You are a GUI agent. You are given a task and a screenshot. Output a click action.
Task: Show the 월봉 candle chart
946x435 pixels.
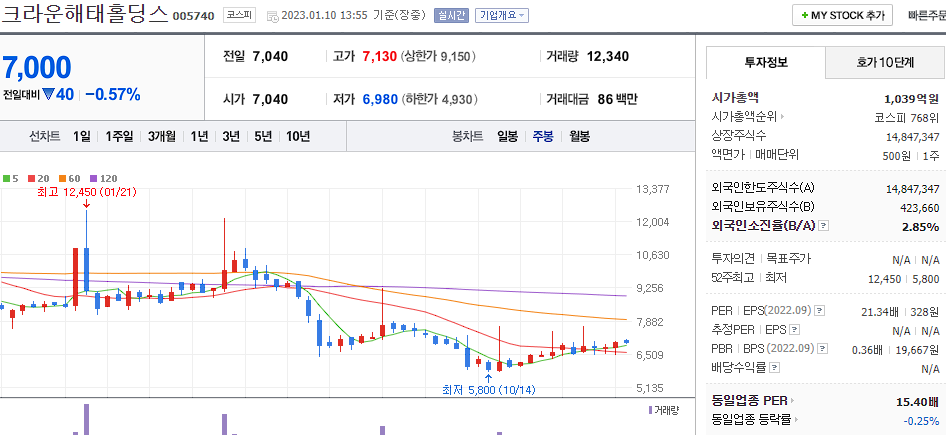tap(579, 136)
